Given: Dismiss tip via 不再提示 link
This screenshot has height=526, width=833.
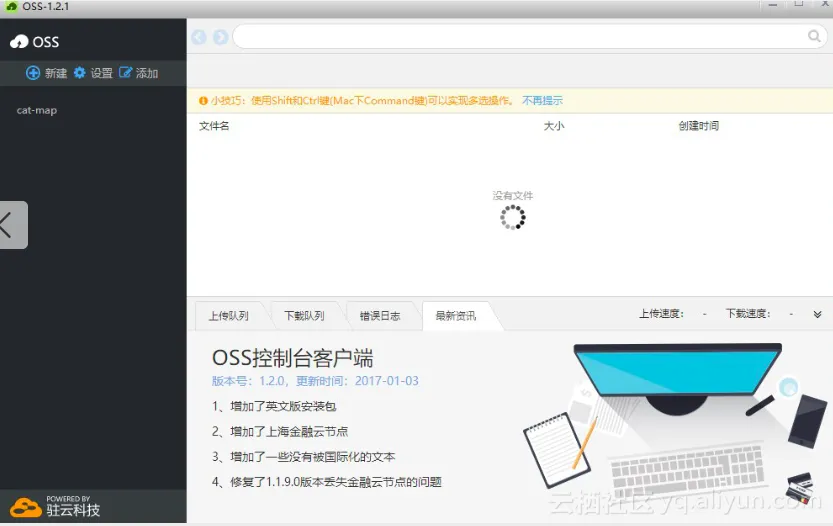Looking at the screenshot, I should click(x=542, y=100).
